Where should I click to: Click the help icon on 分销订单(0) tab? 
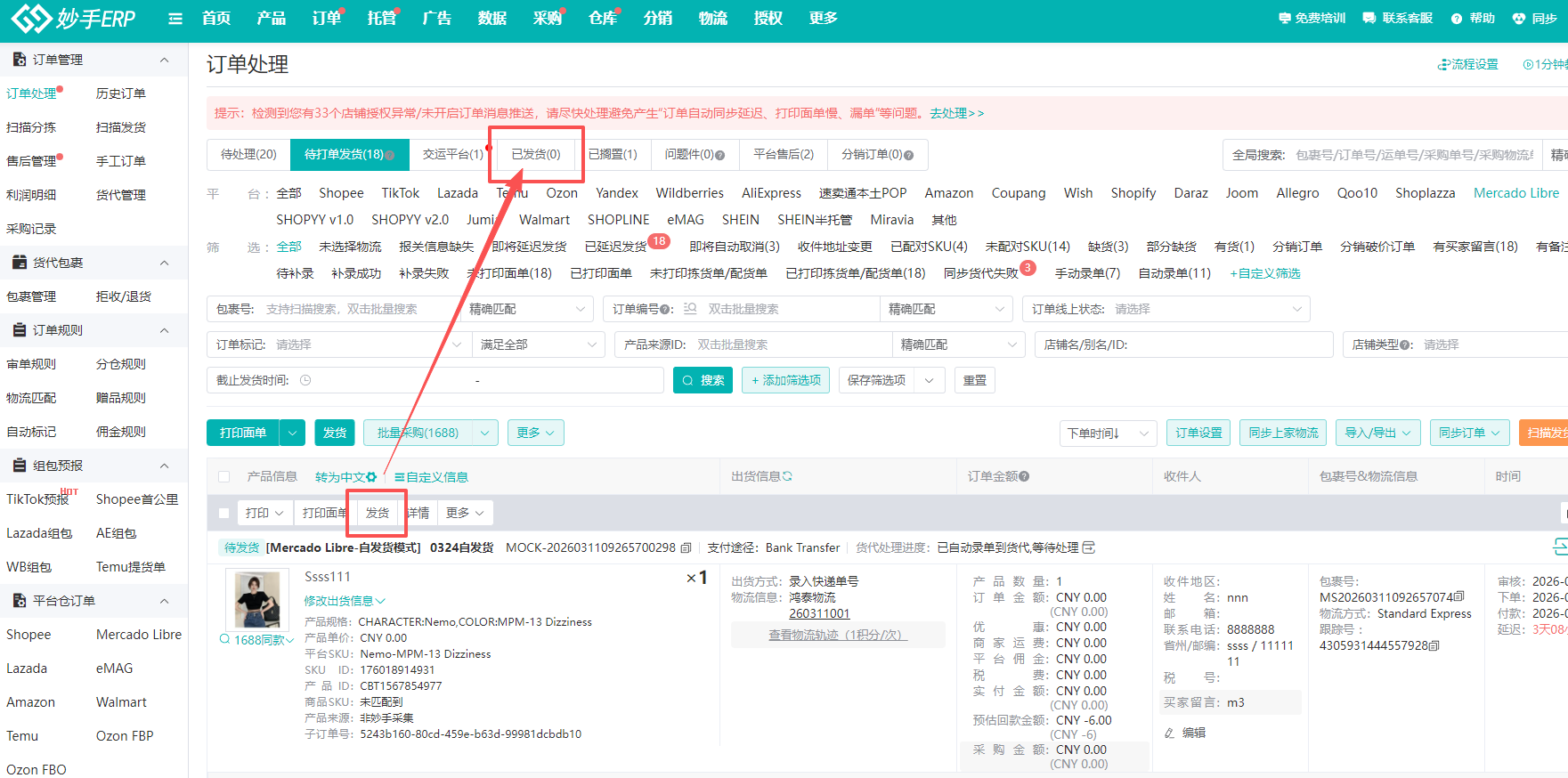pos(908,155)
